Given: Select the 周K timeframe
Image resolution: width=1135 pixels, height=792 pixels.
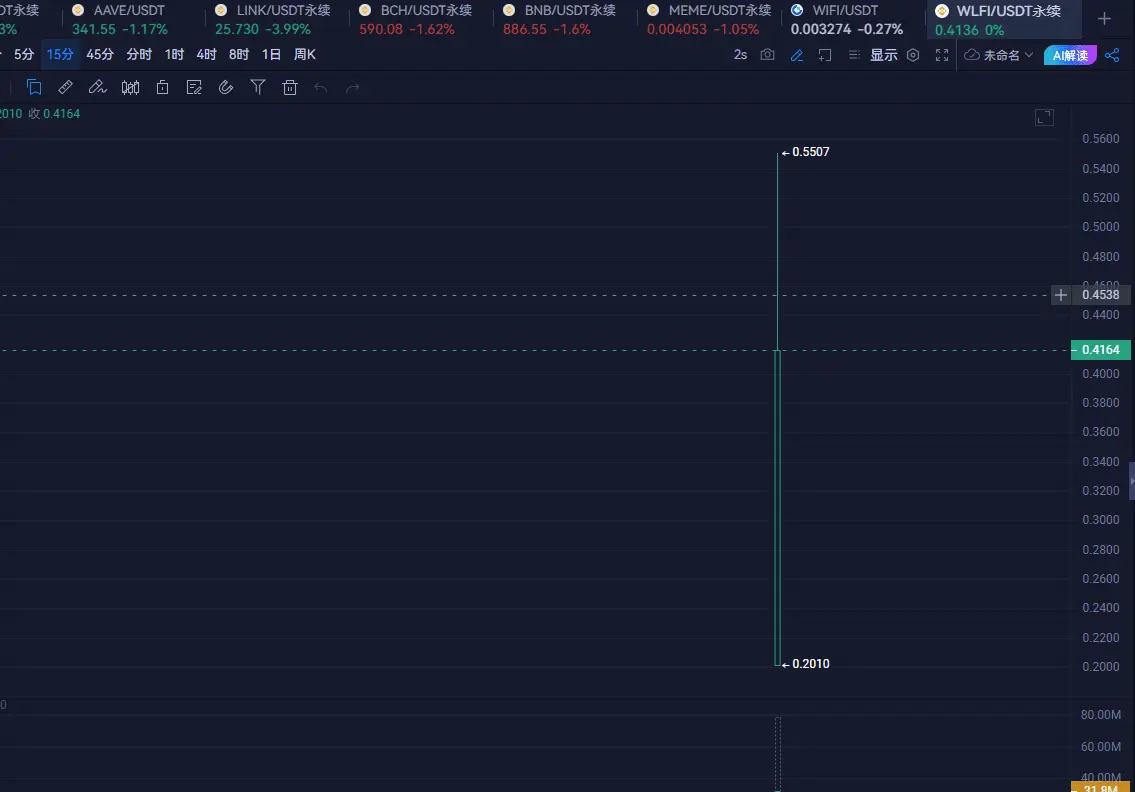Looking at the screenshot, I should tap(305, 54).
